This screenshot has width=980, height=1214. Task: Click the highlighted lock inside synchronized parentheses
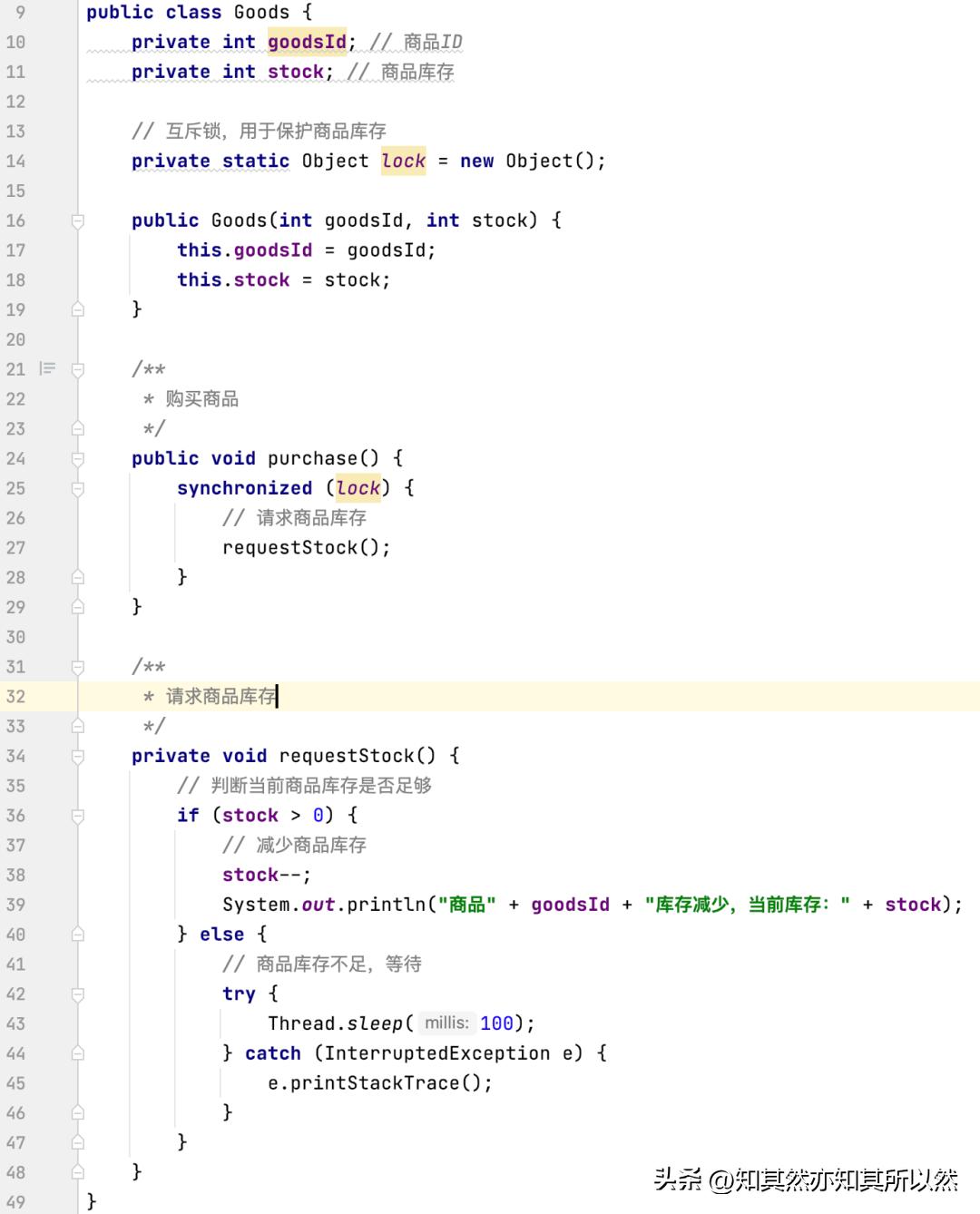point(358,488)
